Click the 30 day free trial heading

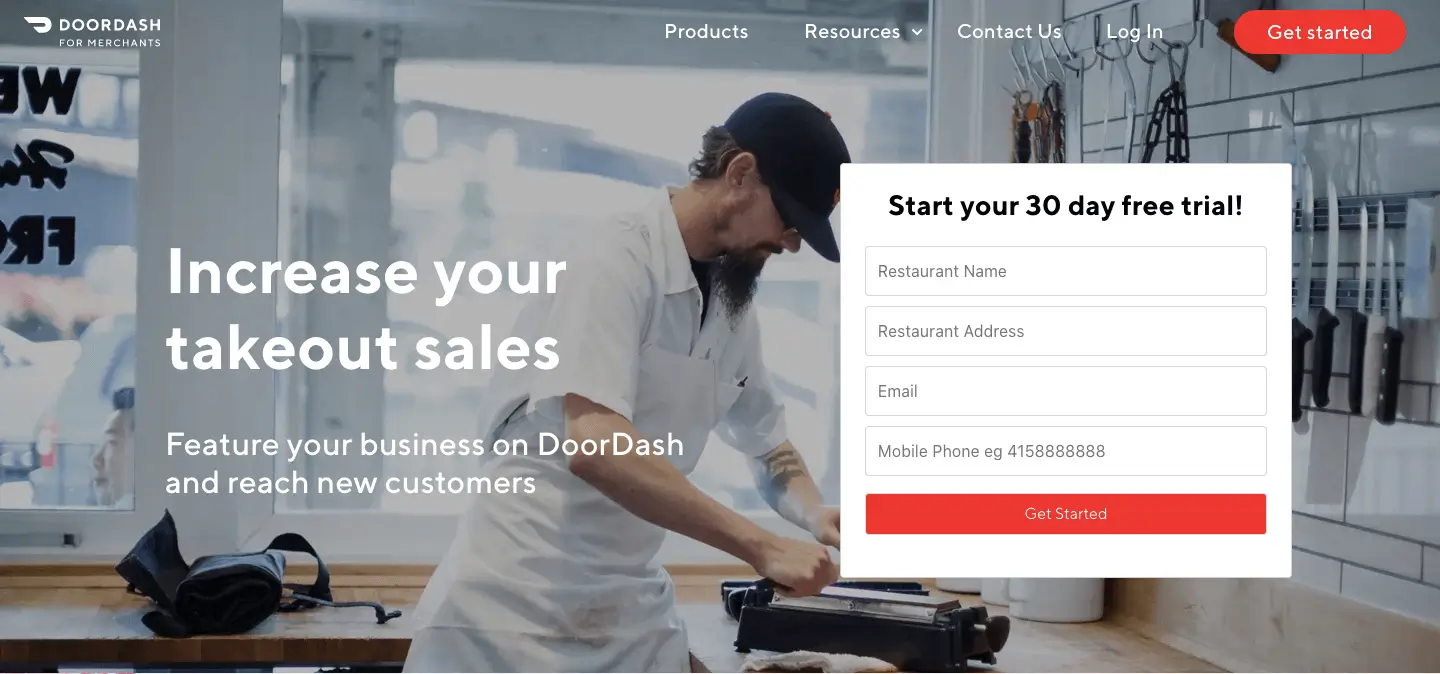tap(1066, 206)
